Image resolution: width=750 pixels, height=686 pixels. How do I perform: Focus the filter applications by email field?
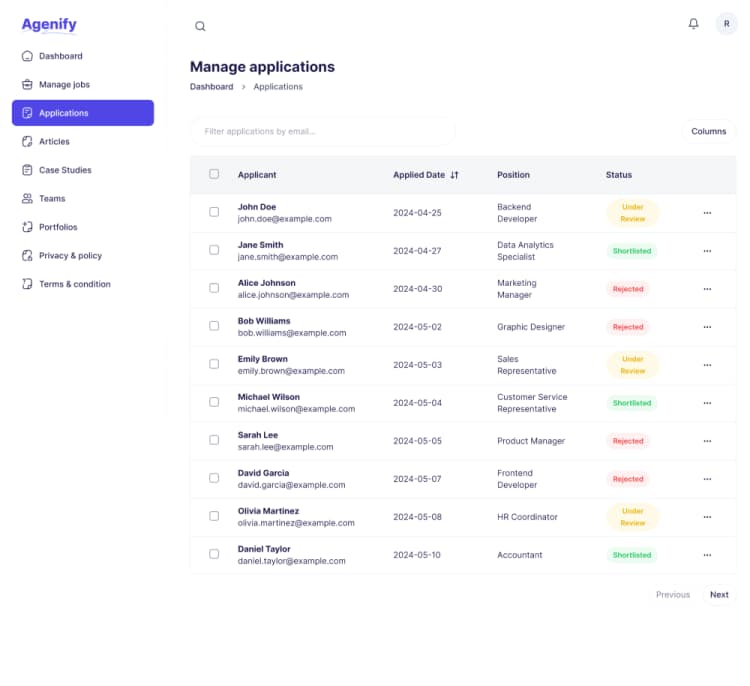(323, 132)
